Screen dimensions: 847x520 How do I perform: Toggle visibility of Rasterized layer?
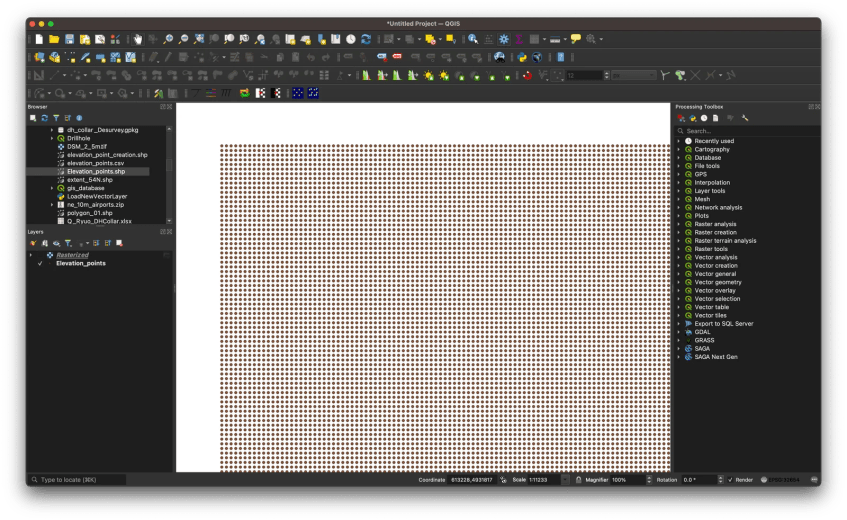tap(40, 255)
